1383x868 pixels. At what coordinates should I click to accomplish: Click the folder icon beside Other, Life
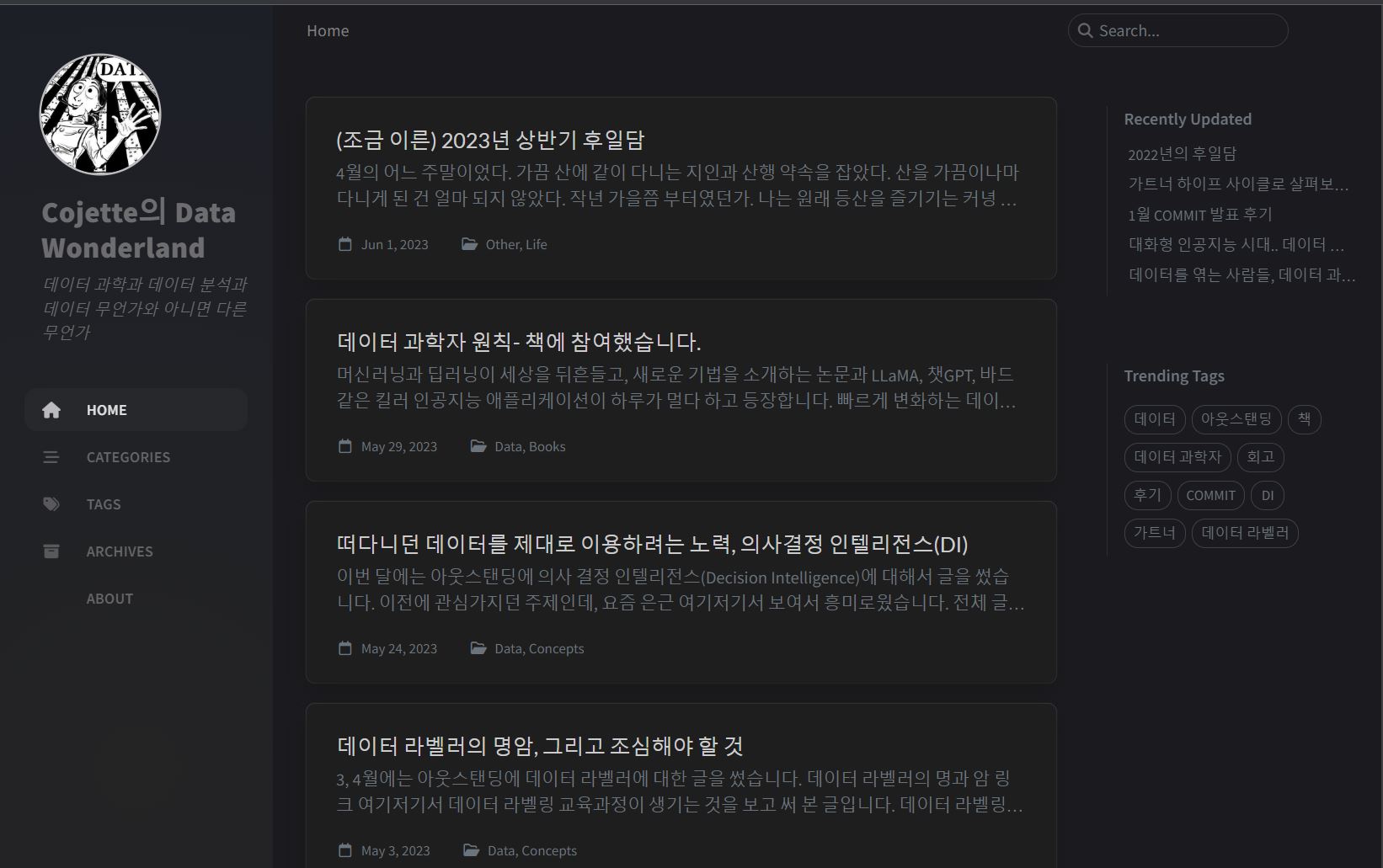click(470, 244)
